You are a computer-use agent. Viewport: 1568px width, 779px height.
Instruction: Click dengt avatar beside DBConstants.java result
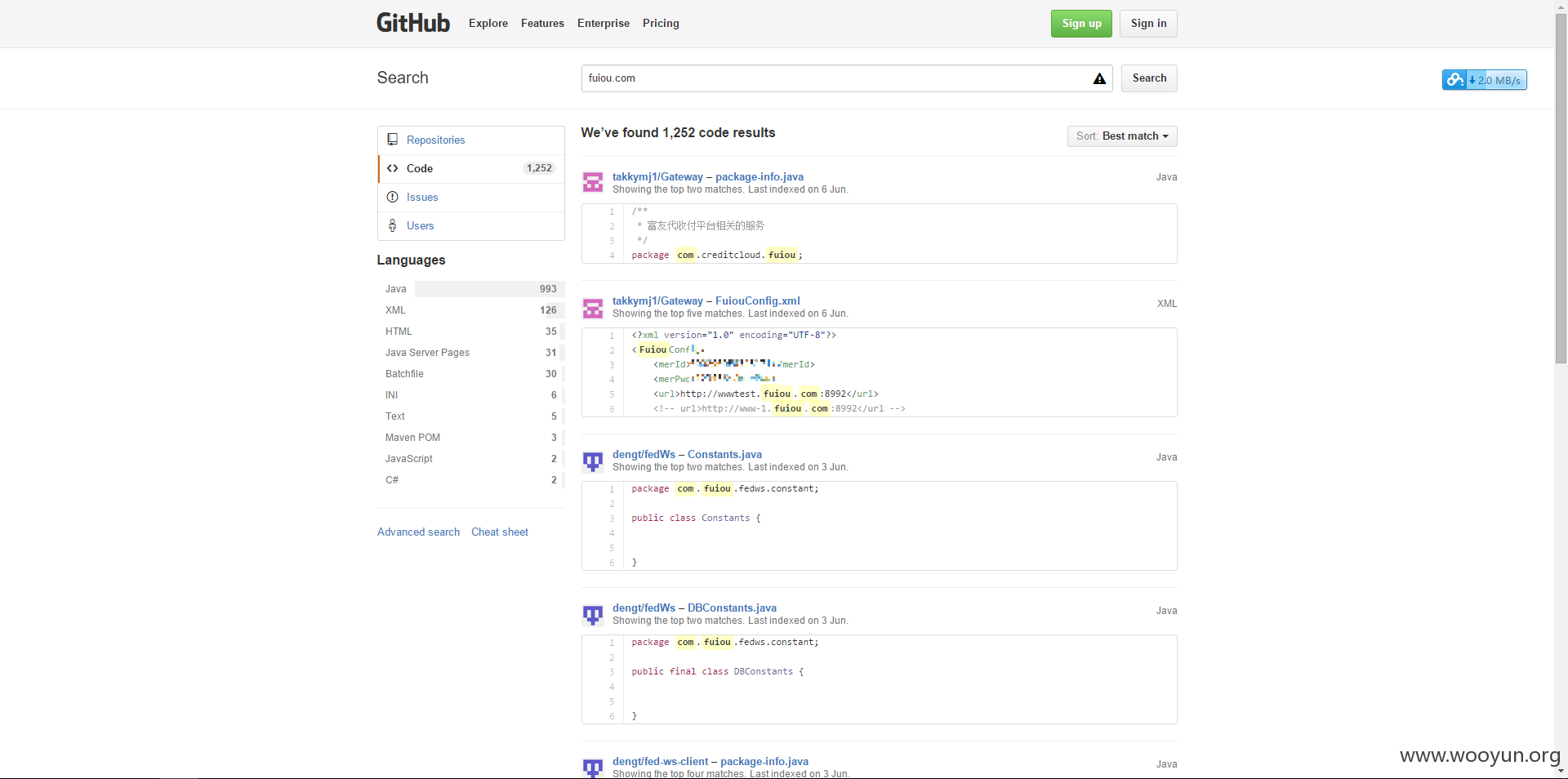593,615
